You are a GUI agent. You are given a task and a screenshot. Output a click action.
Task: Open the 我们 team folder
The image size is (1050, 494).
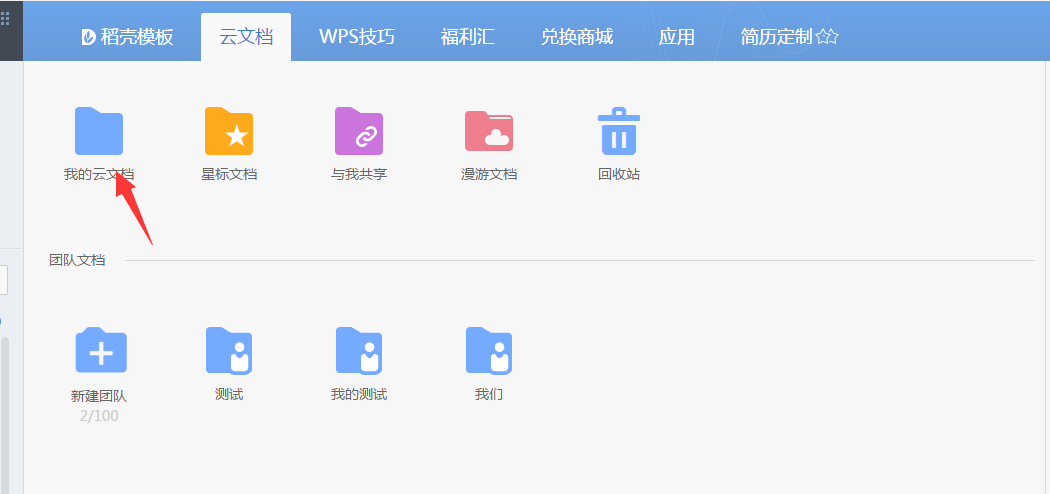(489, 350)
